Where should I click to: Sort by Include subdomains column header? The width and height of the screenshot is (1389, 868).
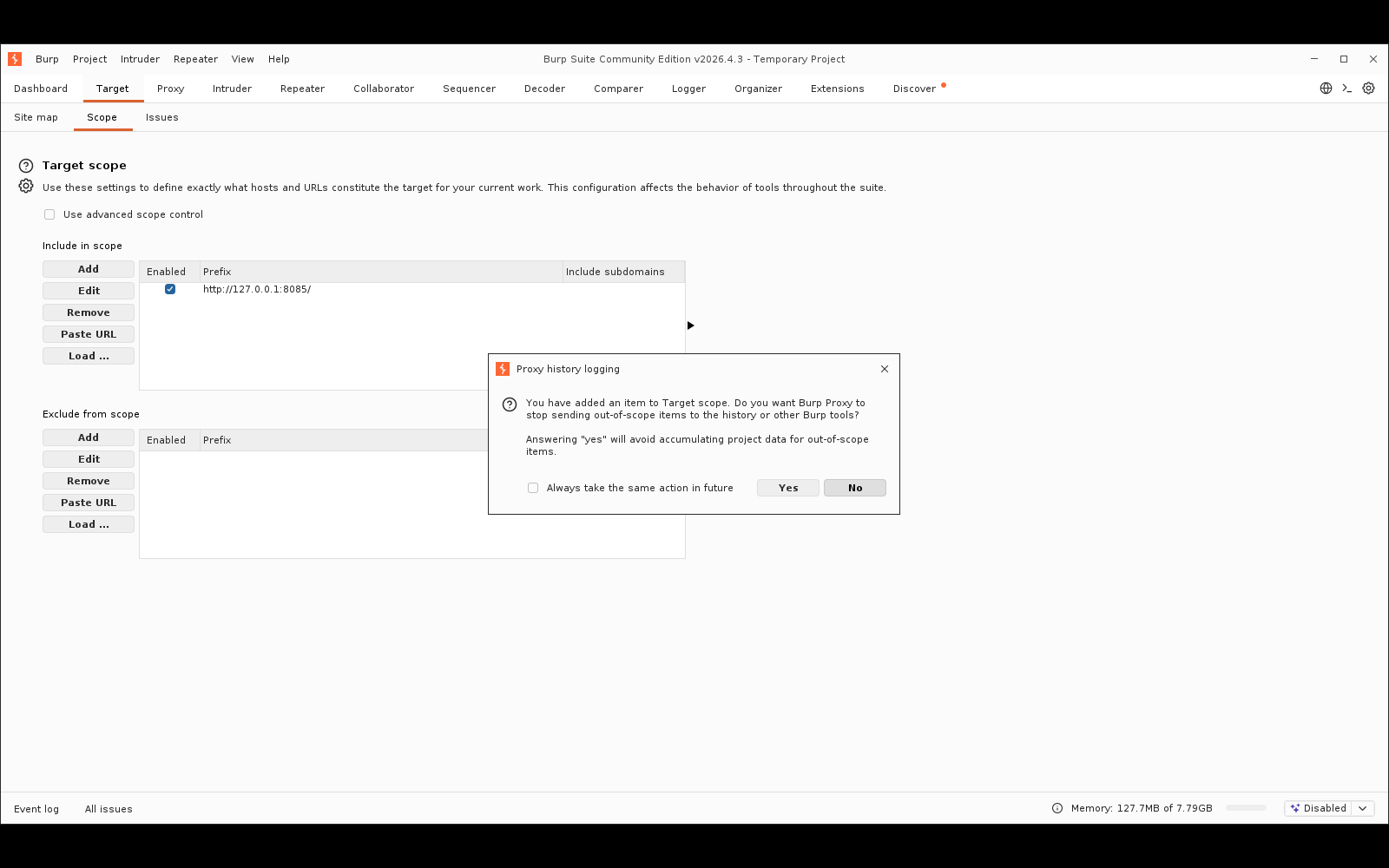[623, 272]
